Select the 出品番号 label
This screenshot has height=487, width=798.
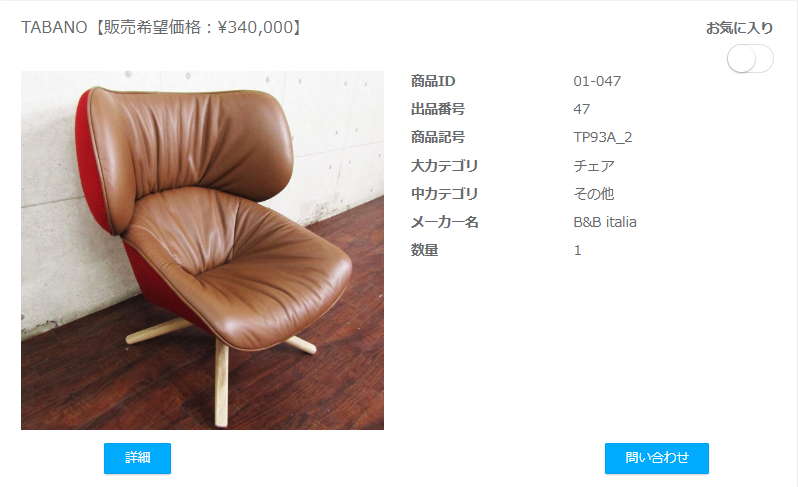coord(438,109)
